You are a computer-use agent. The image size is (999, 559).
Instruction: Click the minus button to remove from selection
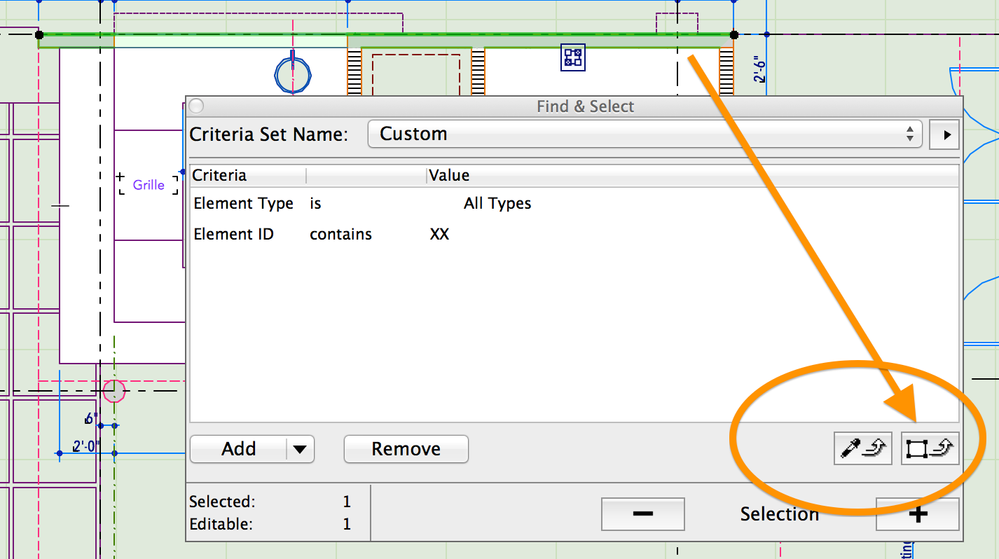[643, 514]
